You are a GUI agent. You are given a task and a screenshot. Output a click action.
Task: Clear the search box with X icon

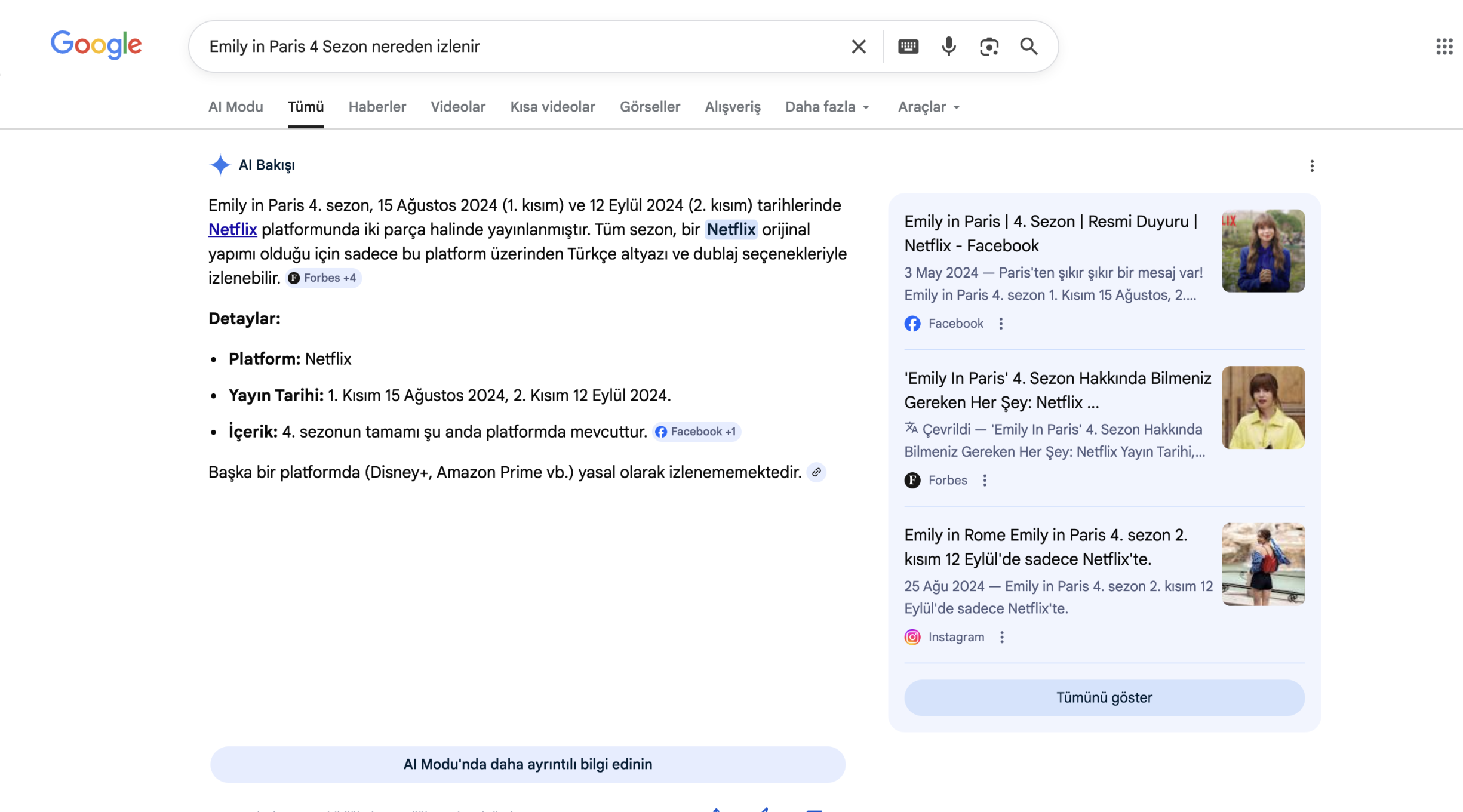tap(858, 47)
